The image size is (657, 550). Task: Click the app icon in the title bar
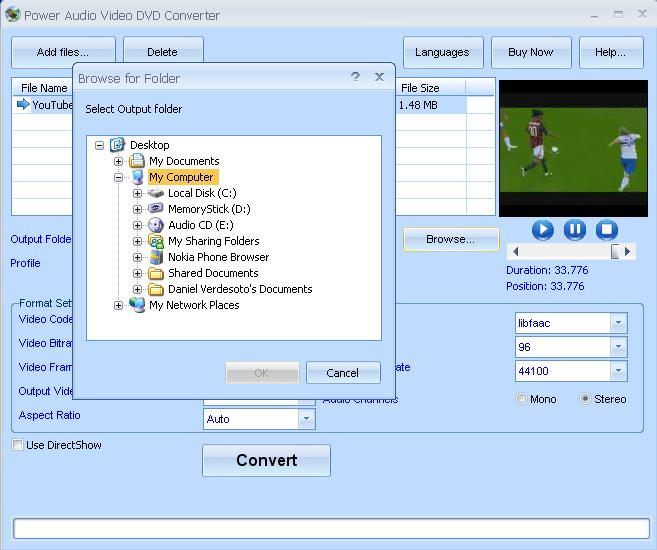click(13, 15)
